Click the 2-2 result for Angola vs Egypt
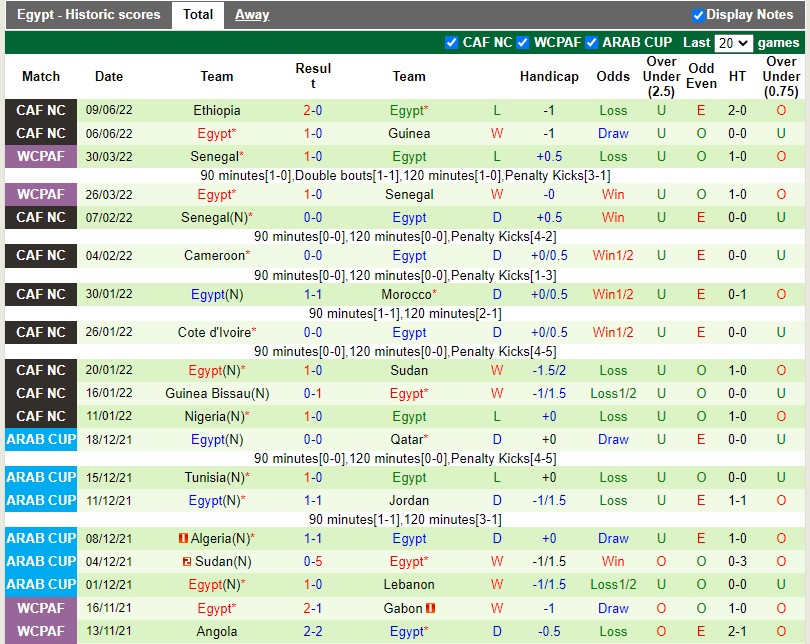 [x=313, y=632]
